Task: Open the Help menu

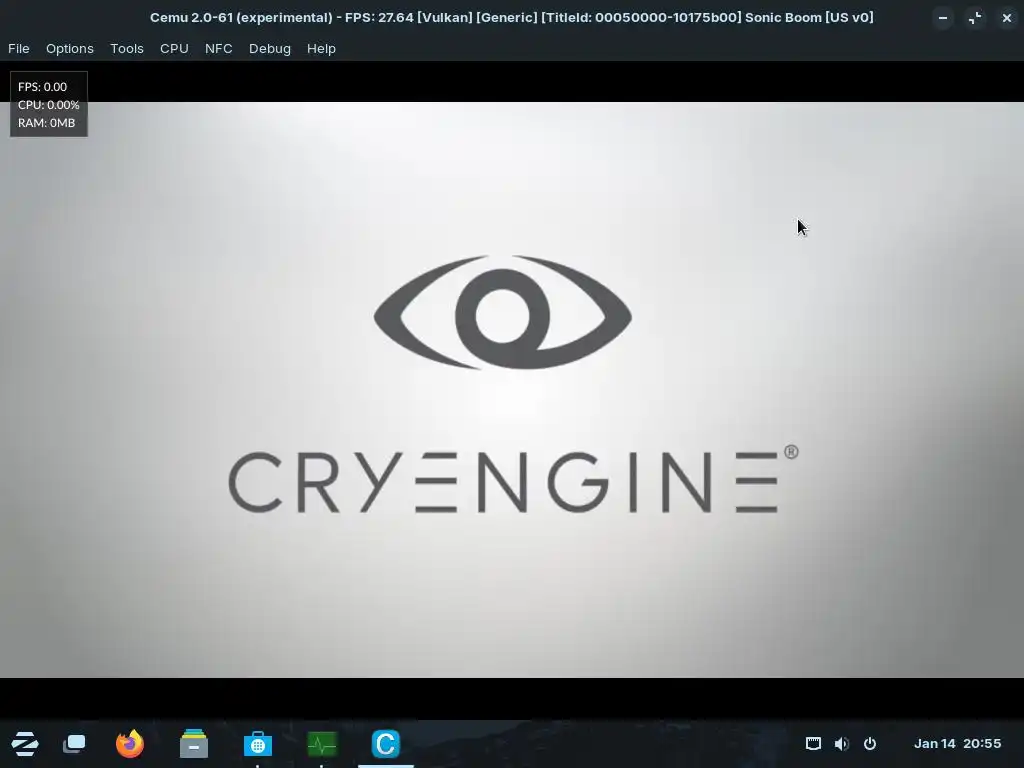Action: point(321,48)
